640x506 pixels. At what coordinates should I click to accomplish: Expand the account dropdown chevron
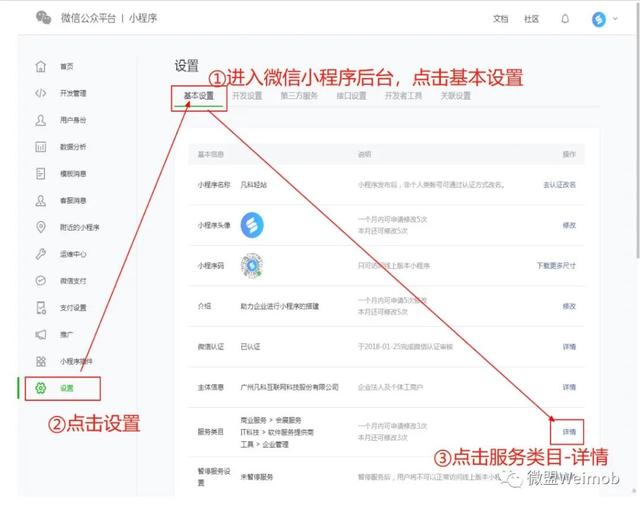(615, 19)
